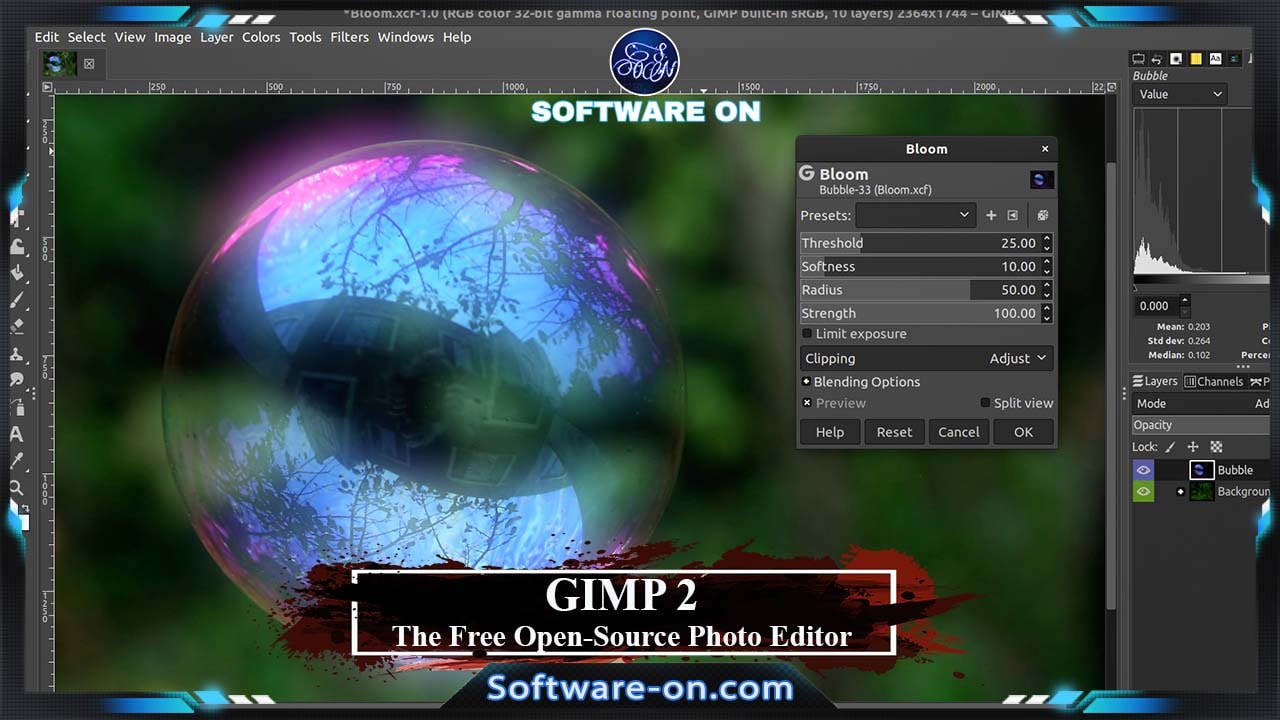Screen dimensions: 1280x720
Task: Increment the Softness value stepper
Action: (x=1047, y=262)
